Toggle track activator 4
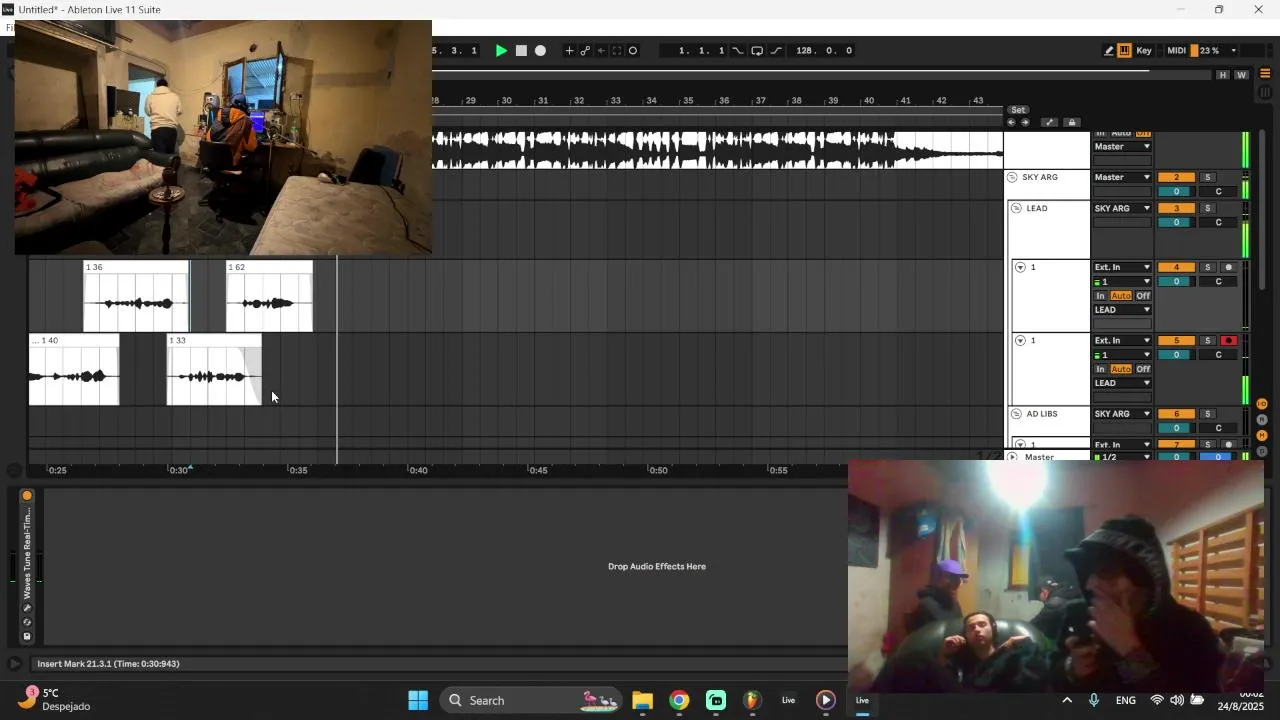Image resolution: width=1280 pixels, height=720 pixels. pos(1176,268)
